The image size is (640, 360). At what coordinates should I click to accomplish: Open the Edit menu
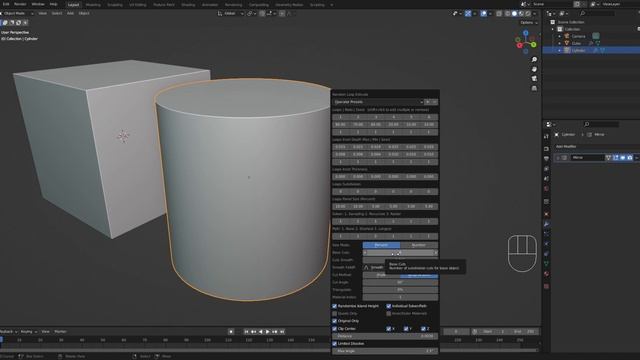6,4
